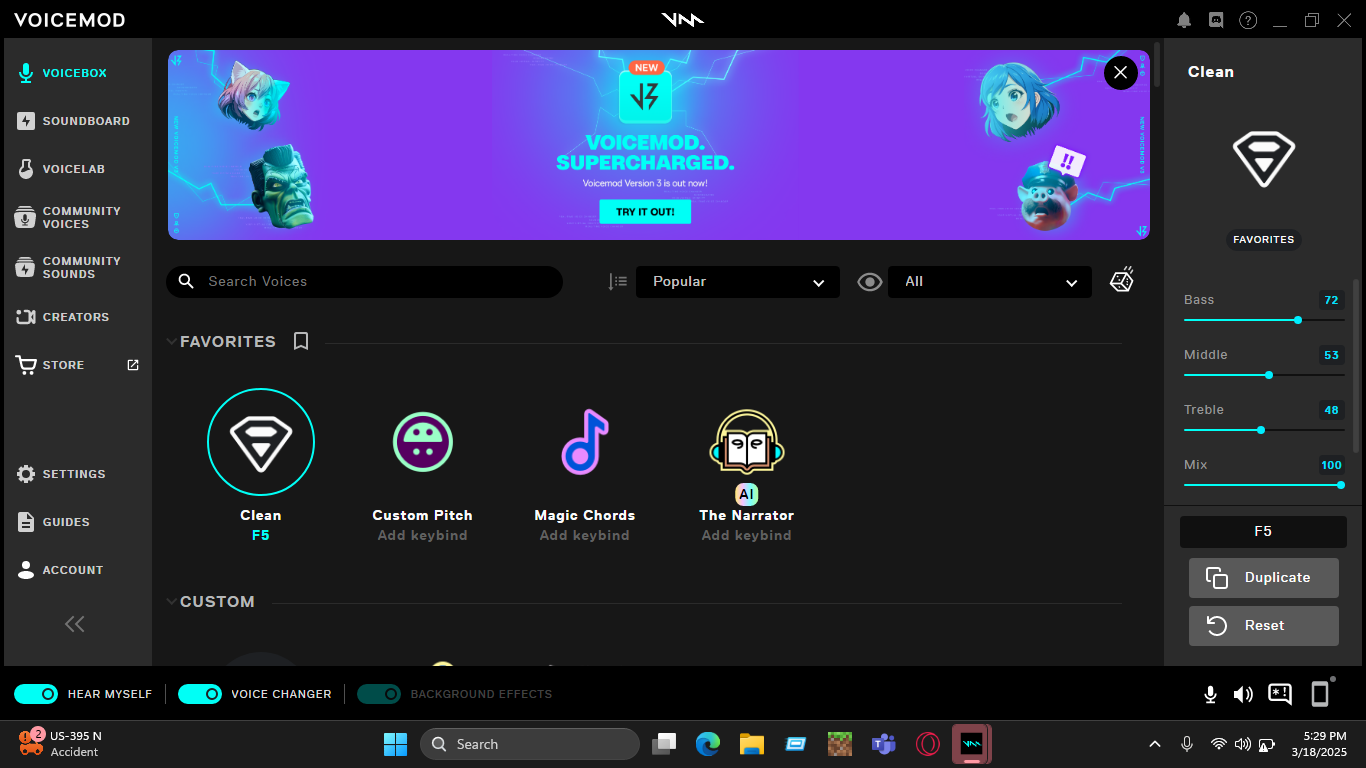Click the Middle value 53
1366x768 pixels.
tap(1331, 355)
